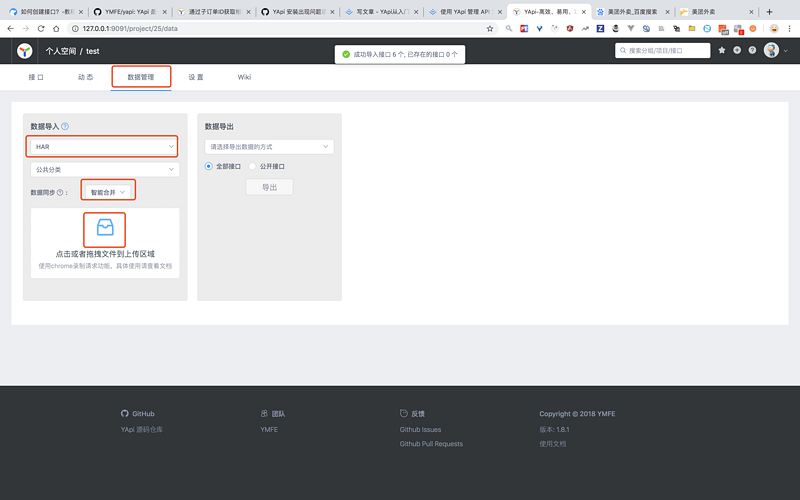The height and width of the screenshot is (500, 800).
Task: Open the Github Pull Requests footer link
Action: tap(431, 444)
